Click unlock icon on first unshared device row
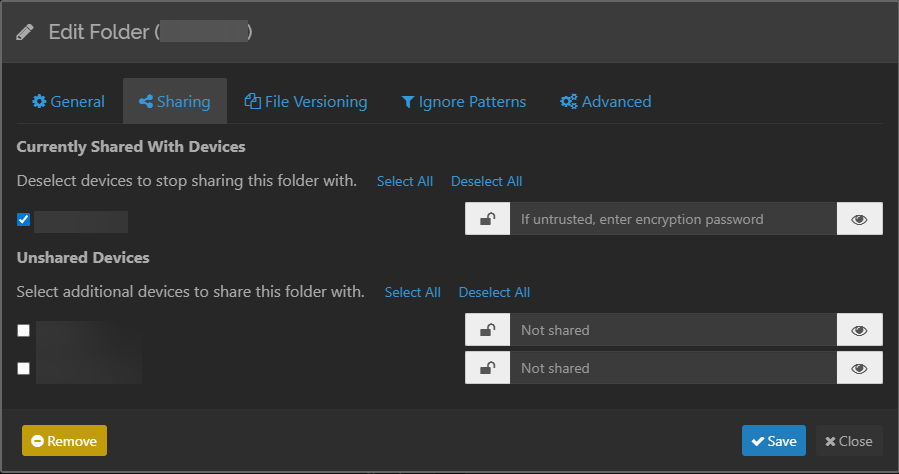Screen dimensions: 899x474 click(487, 330)
